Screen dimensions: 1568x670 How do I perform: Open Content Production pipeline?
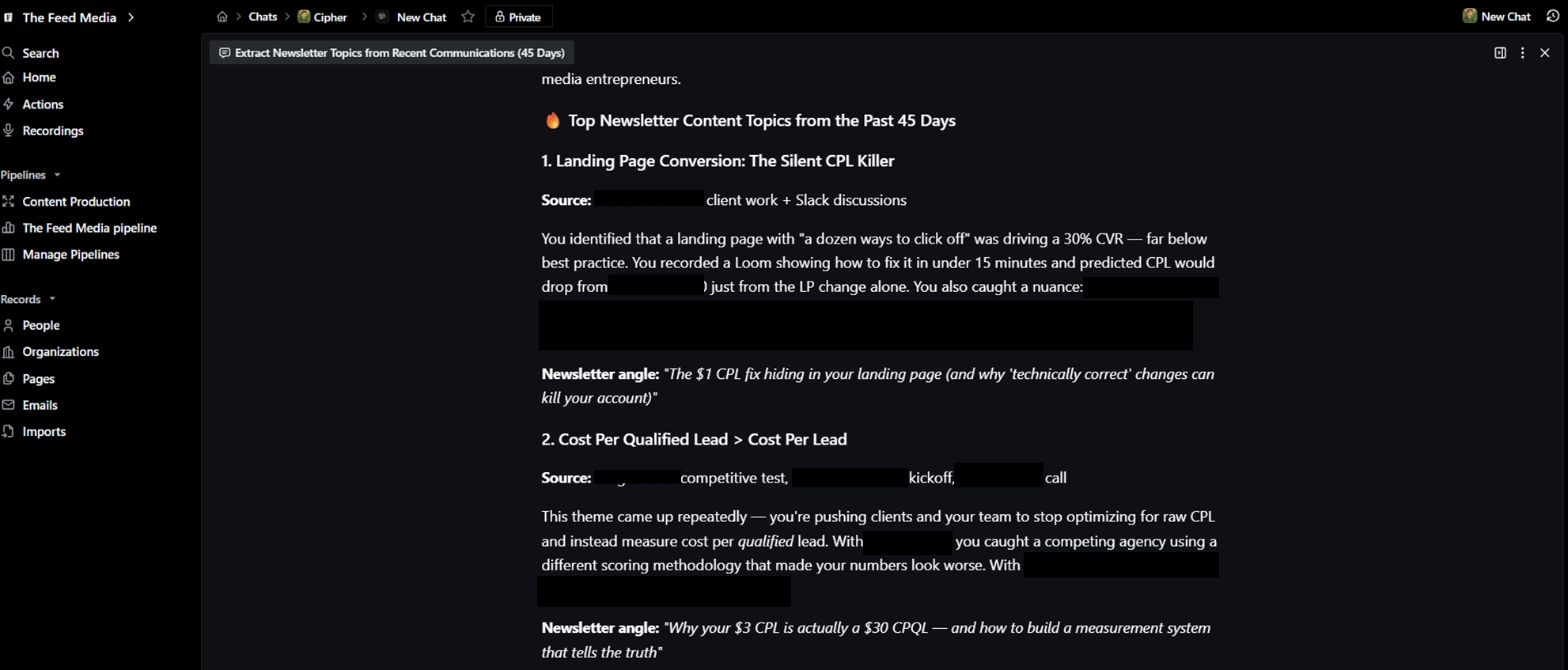pos(76,202)
